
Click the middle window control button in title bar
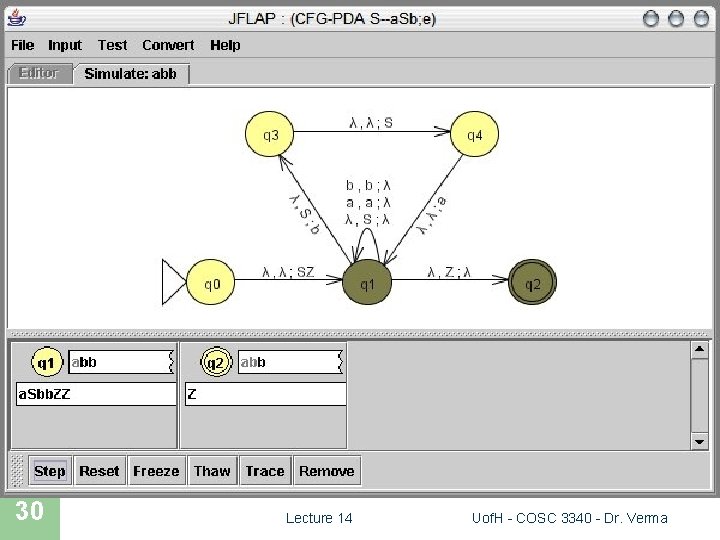(676, 19)
